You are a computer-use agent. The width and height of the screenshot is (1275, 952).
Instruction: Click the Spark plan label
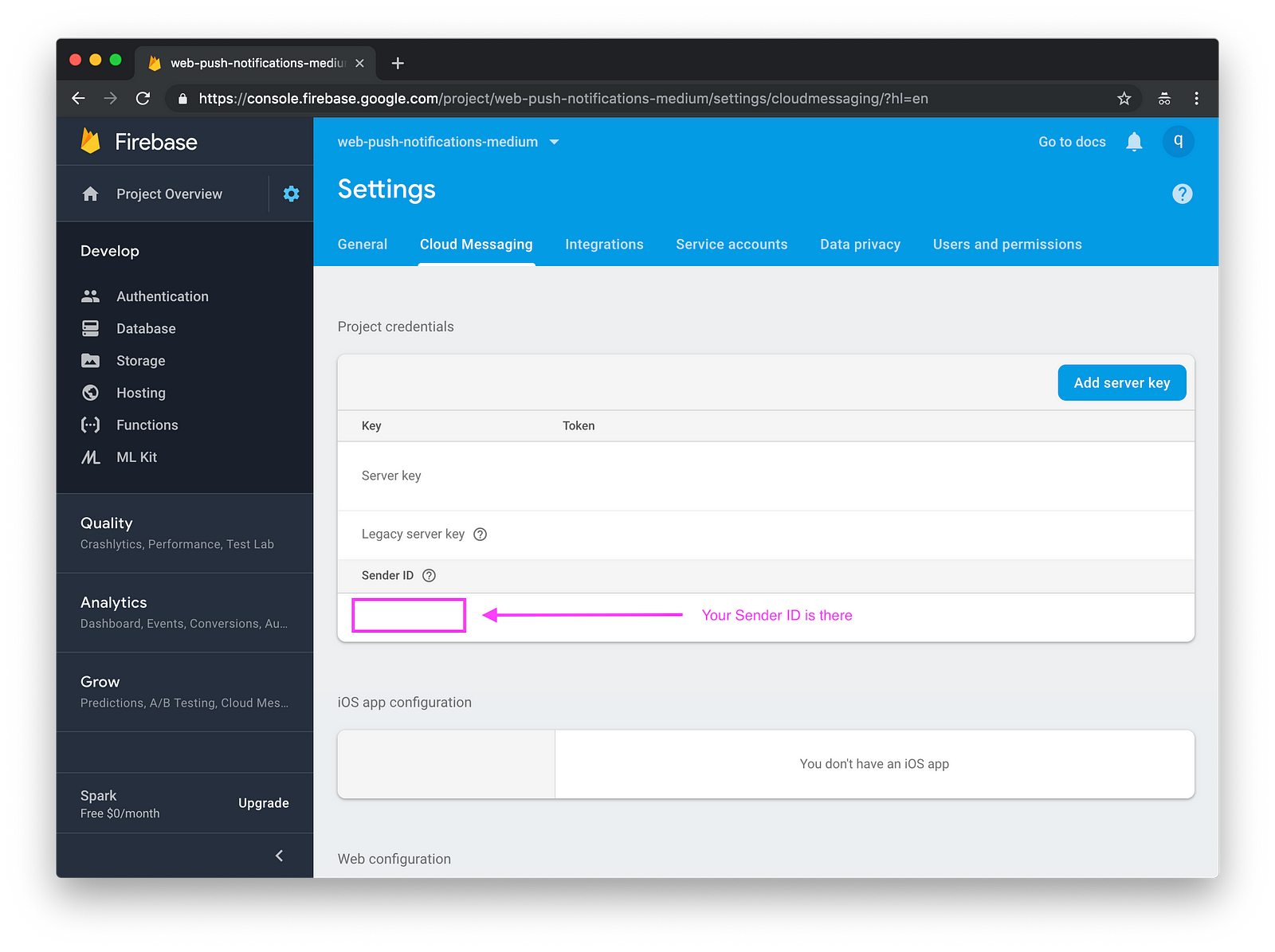tap(98, 796)
